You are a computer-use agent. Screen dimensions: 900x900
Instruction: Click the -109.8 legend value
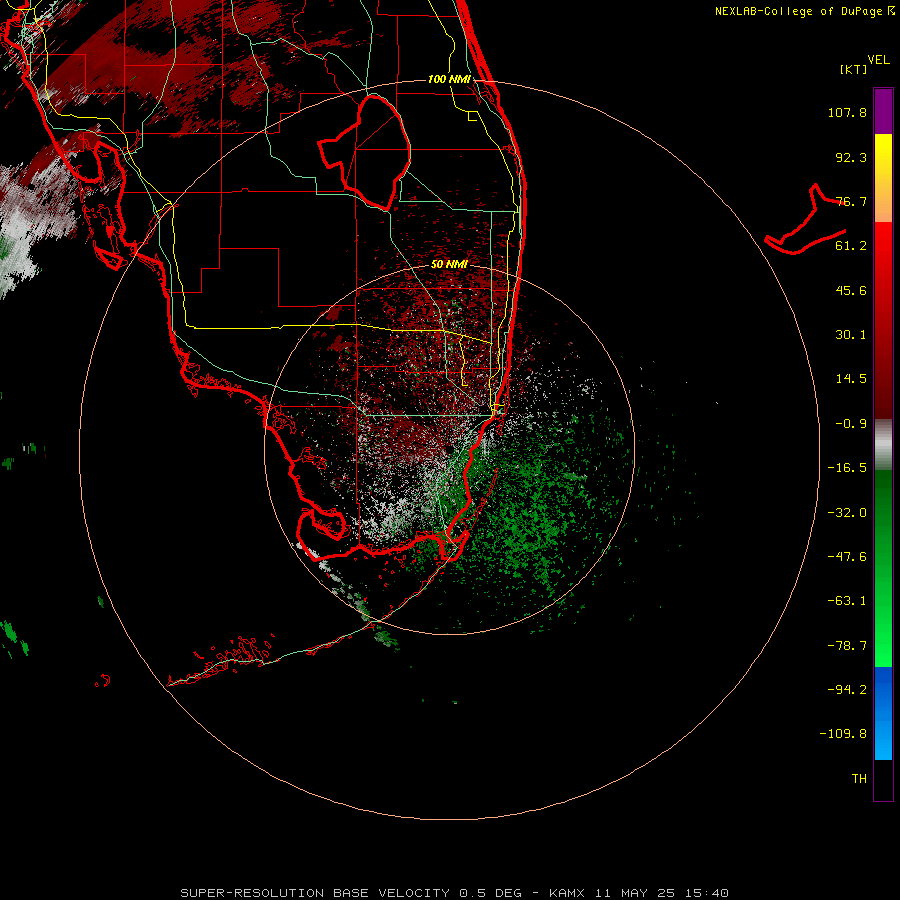tap(843, 734)
